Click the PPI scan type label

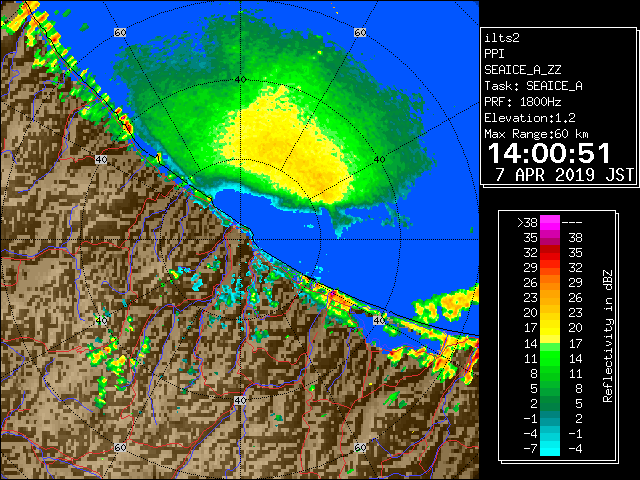(494, 54)
